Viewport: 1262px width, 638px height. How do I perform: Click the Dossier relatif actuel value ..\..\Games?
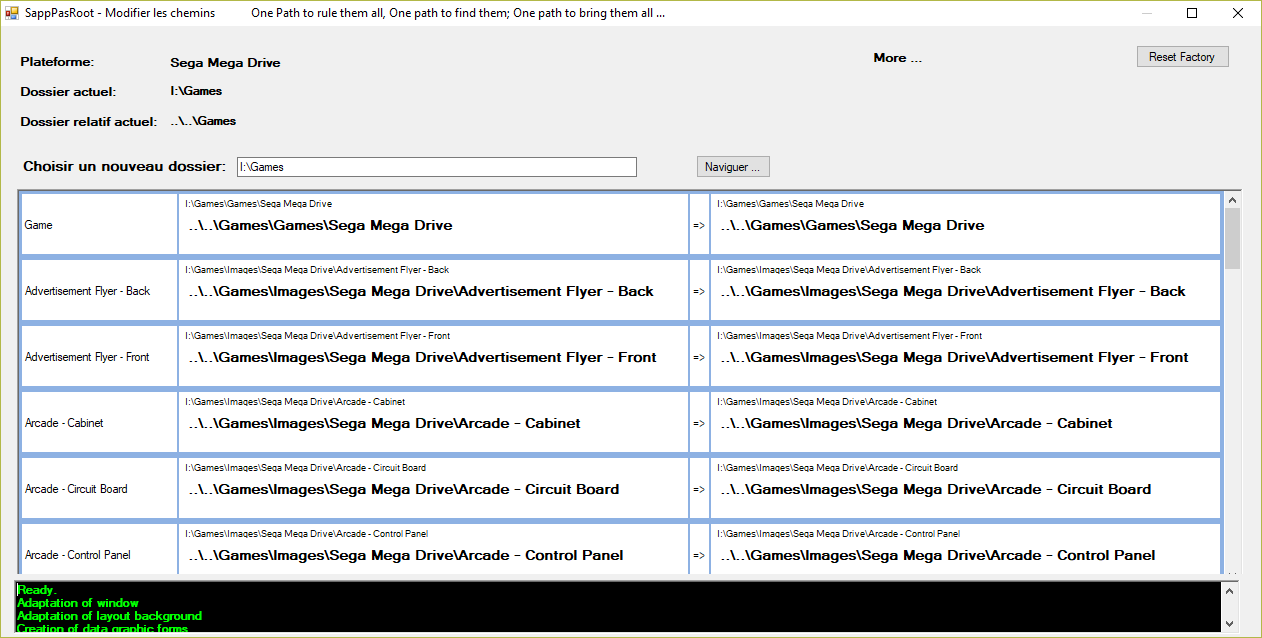pyautogui.click(x=203, y=121)
